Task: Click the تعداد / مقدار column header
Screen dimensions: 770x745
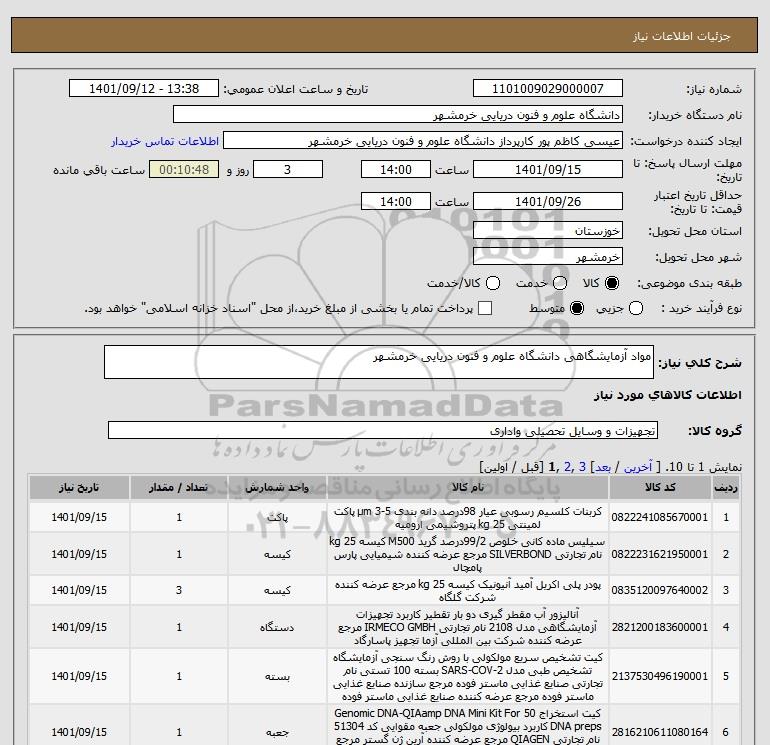Action: point(179,487)
